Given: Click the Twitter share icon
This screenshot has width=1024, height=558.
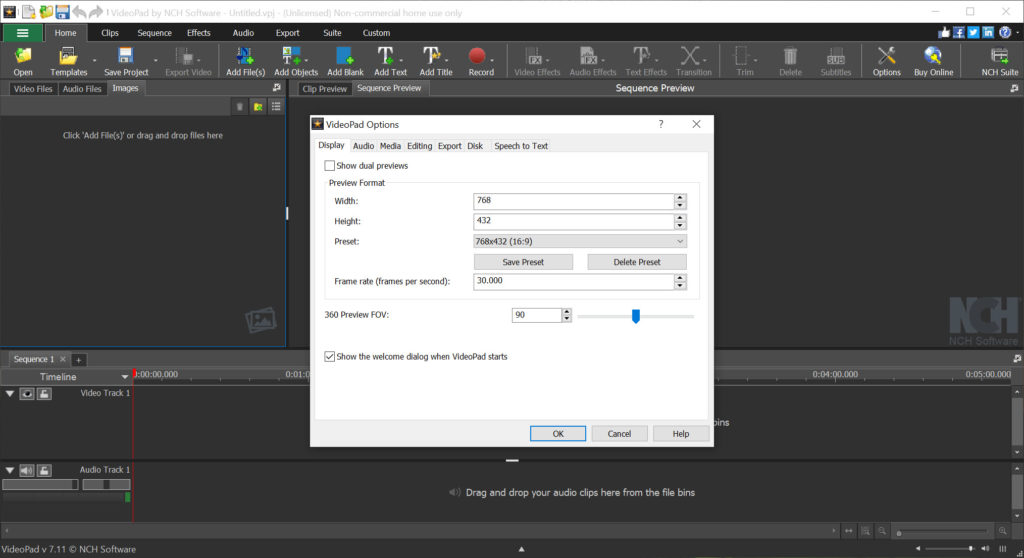Looking at the screenshot, I should point(973,32).
